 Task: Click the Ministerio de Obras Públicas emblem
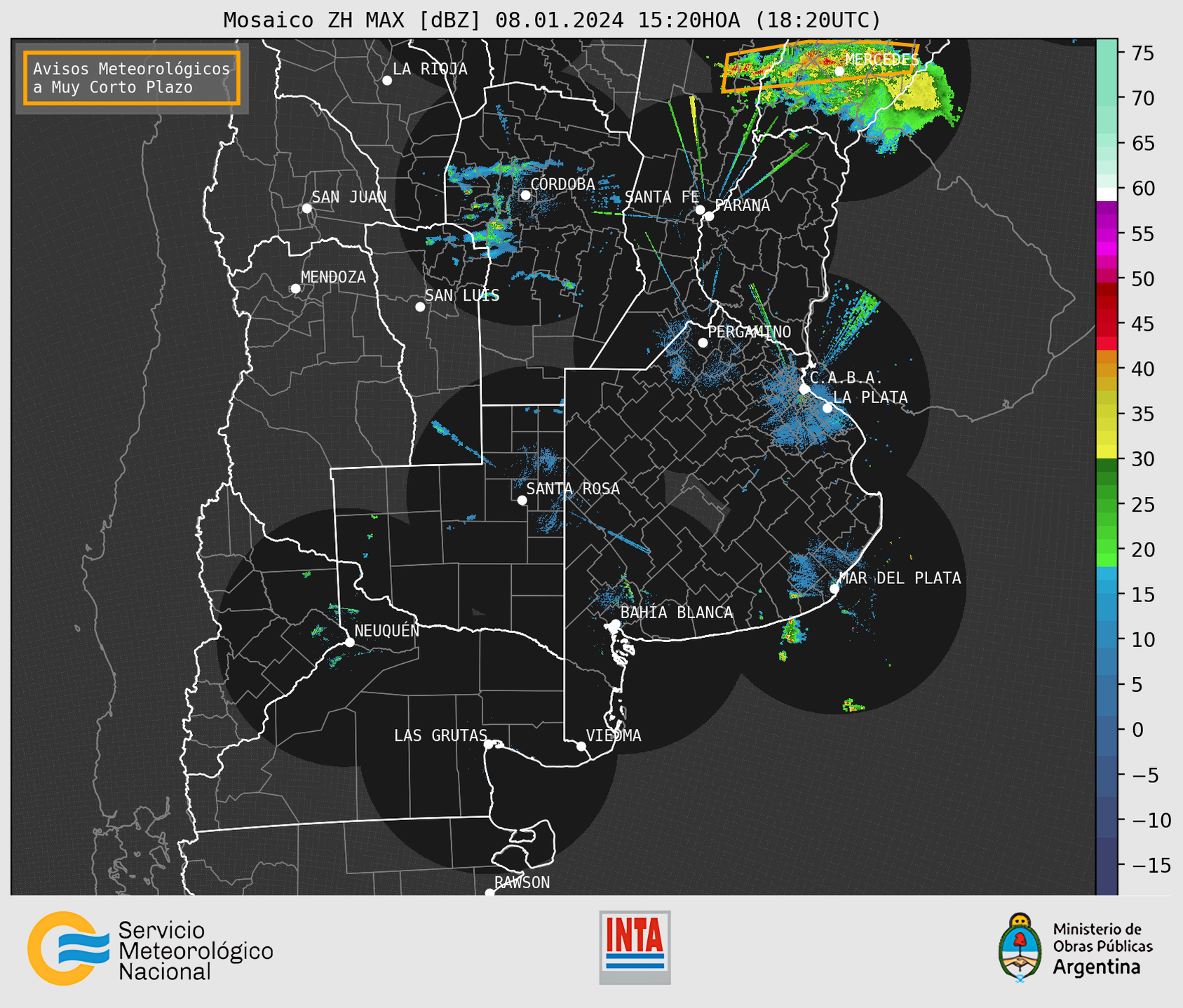pyautogui.click(x=1020, y=948)
